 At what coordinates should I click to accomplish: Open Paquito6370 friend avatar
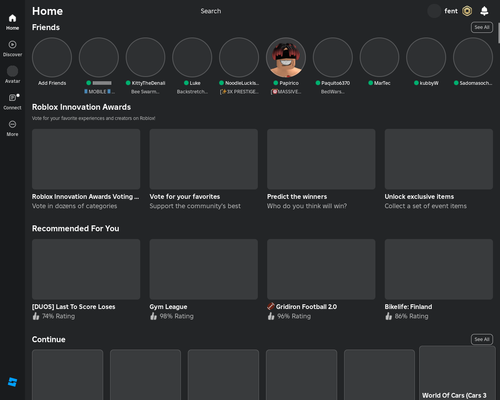(x=333, y=57)
